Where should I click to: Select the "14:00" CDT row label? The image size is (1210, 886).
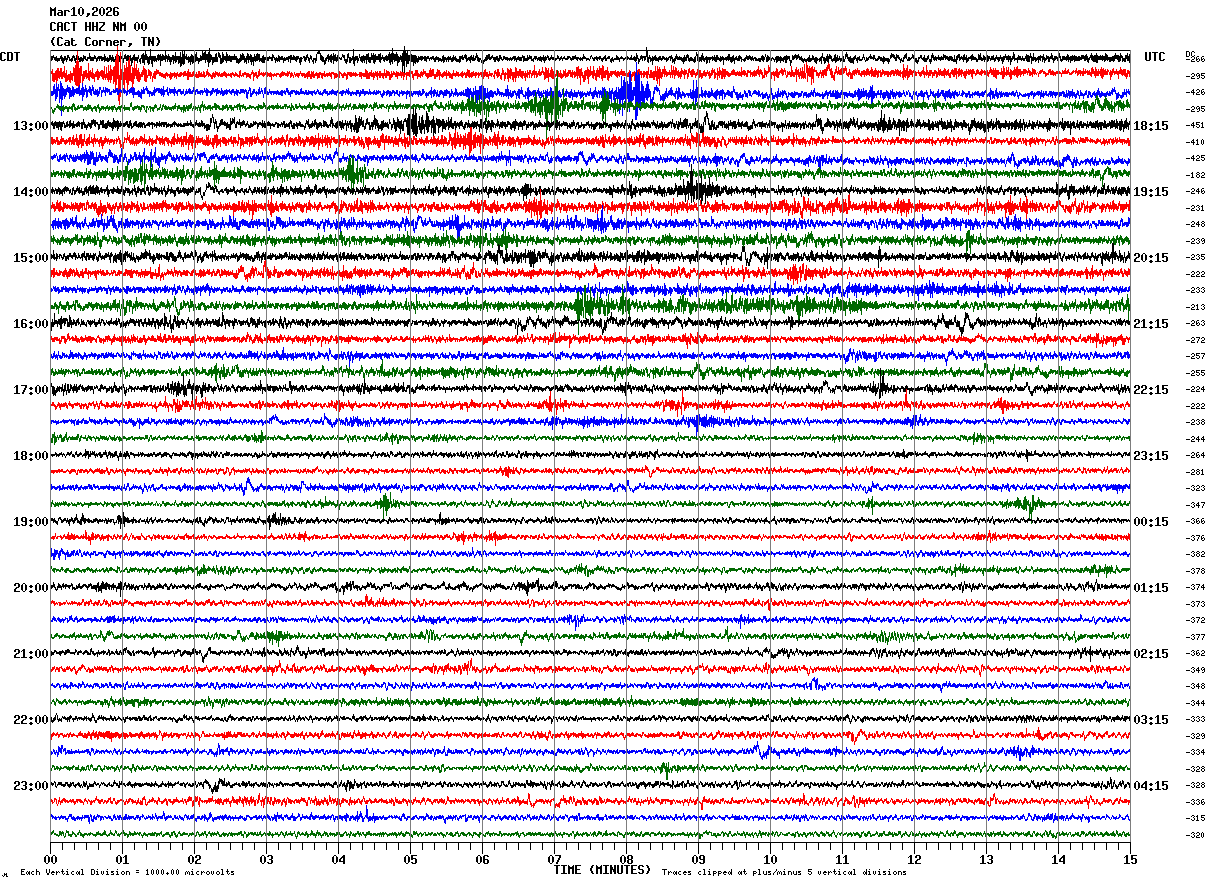31,192
